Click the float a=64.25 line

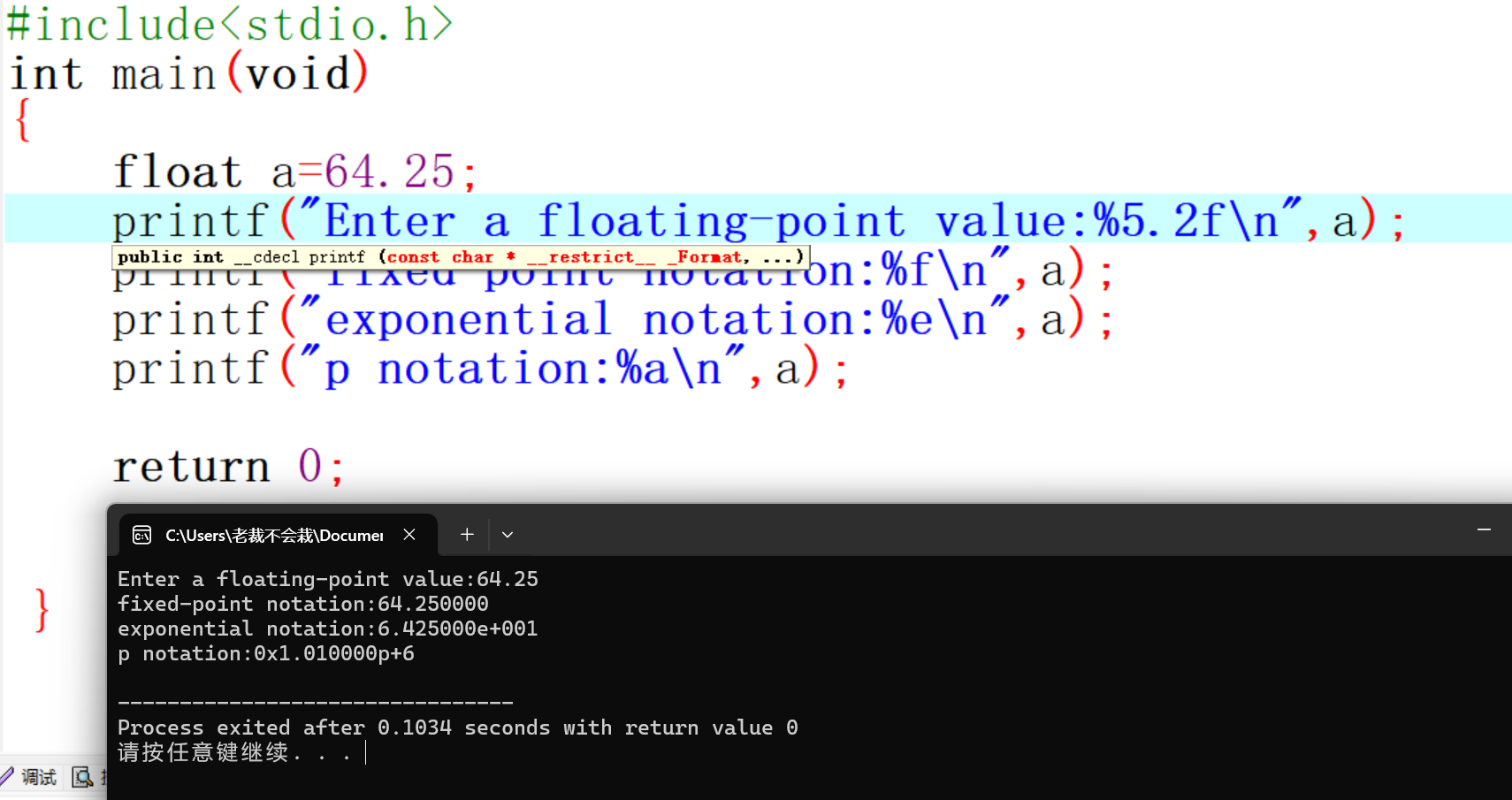point(295,171)
